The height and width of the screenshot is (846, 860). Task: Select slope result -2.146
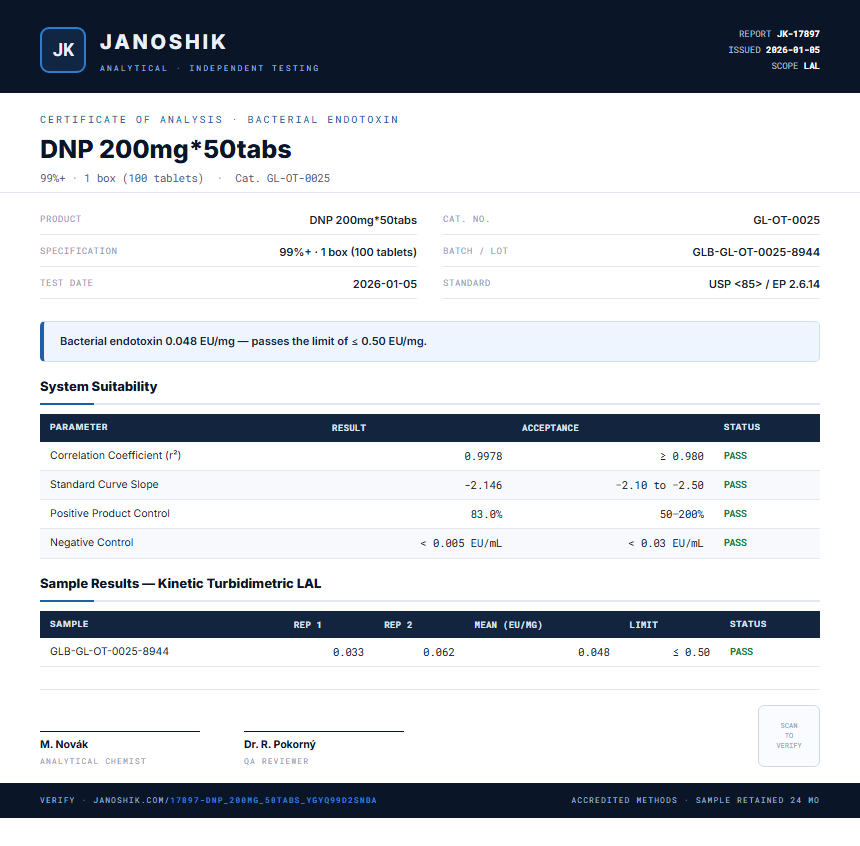pos(483,486)
